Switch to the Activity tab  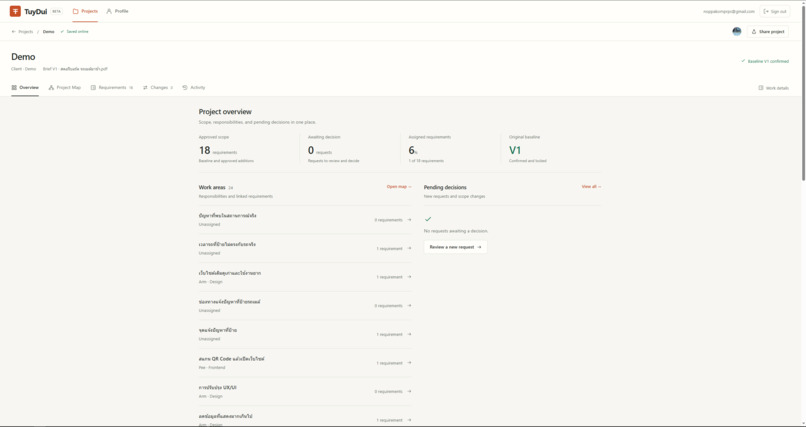tap(194, 88)
